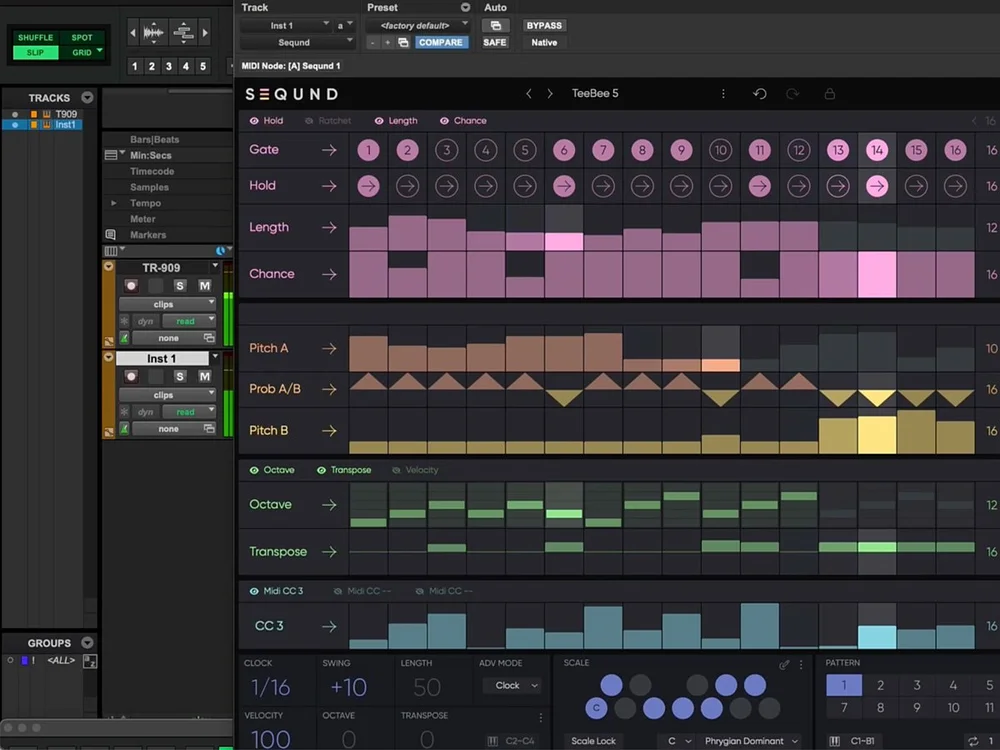Click the pattern loop icon

point(973,741)
